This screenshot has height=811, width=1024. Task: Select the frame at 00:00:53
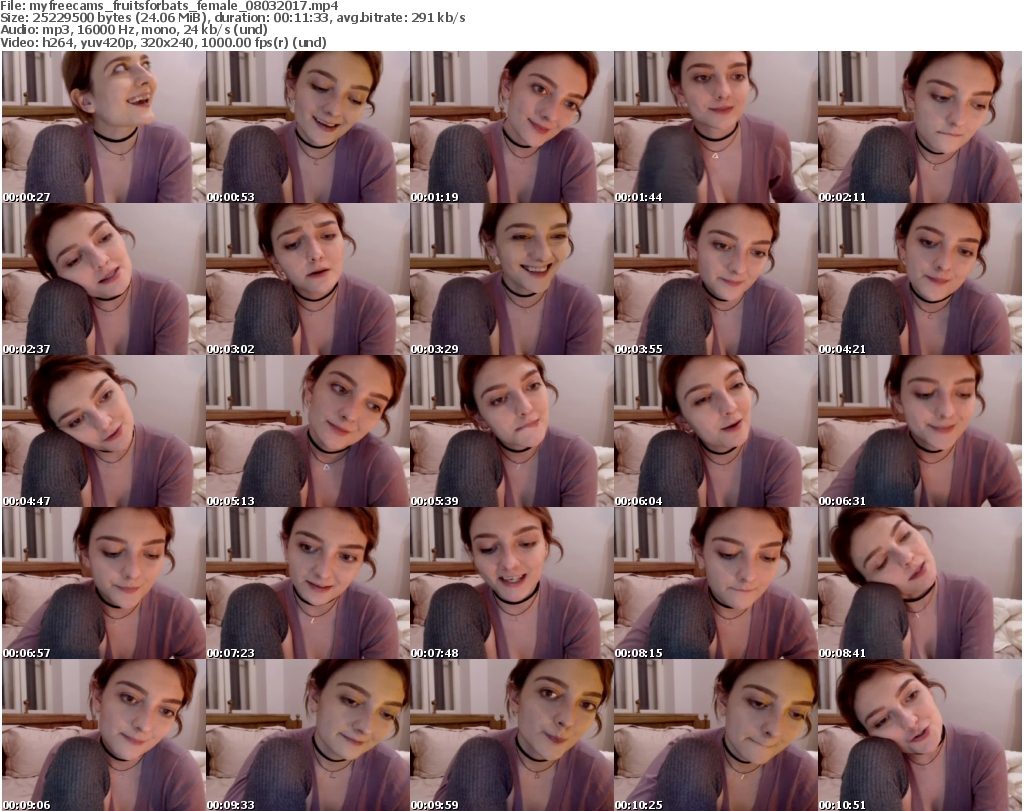click(307, 127)
